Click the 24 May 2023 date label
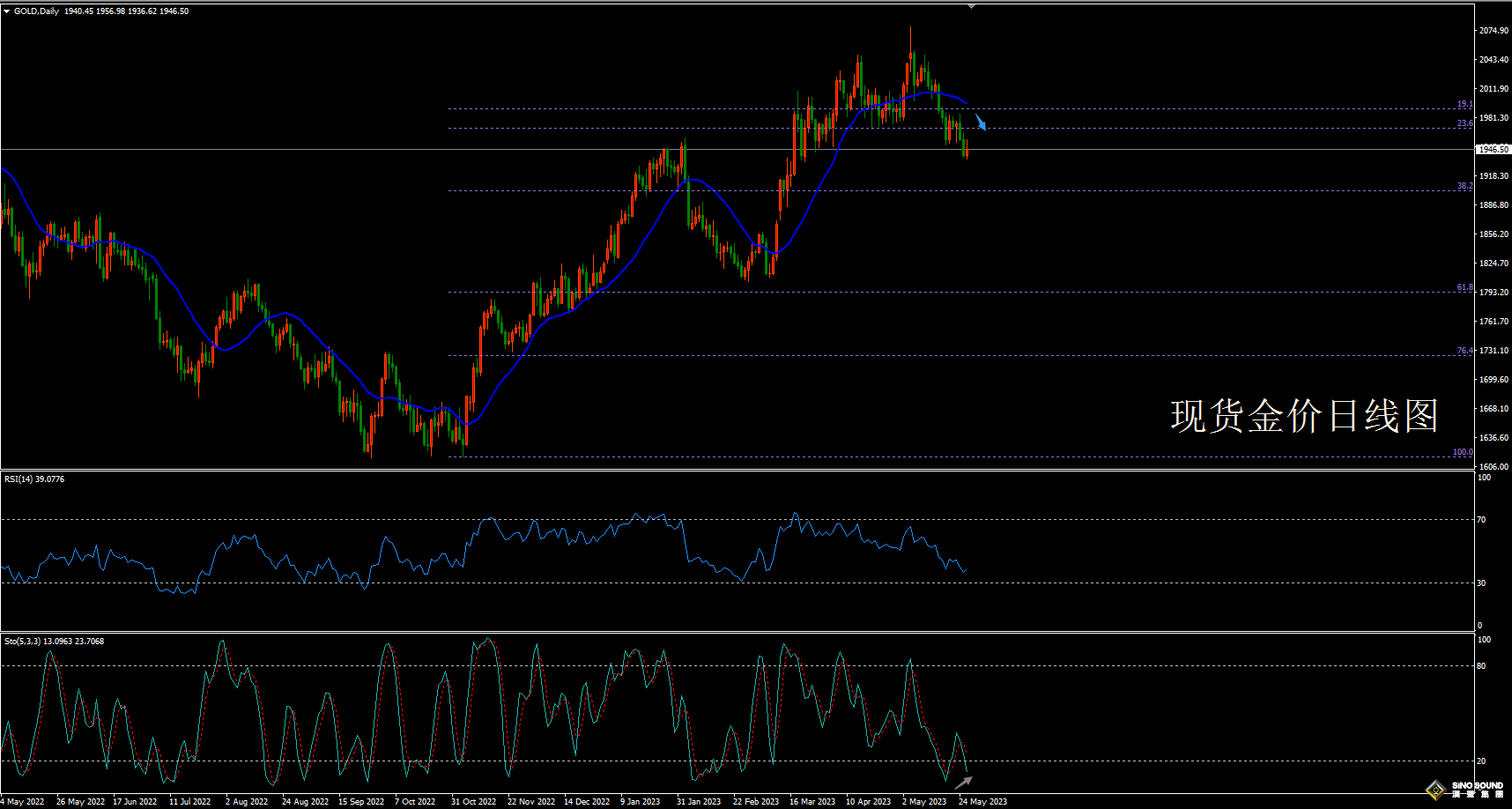This screenshot has height=809, width=1512. (982, 802)
